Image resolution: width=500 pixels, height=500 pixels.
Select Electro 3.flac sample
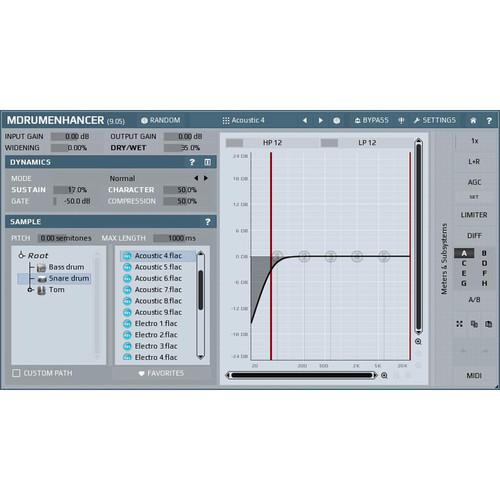[158, 346]
